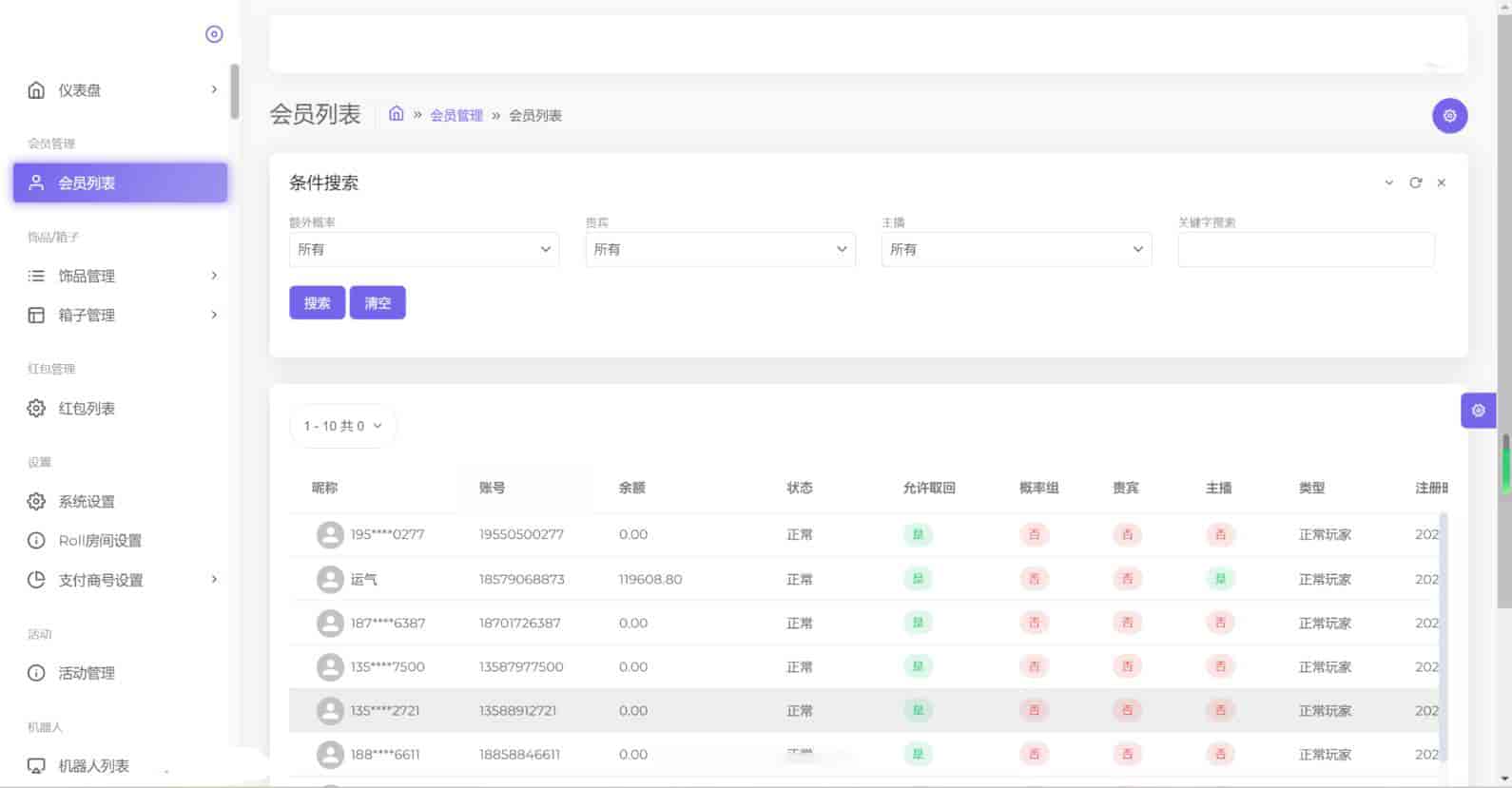Click the 关键字搜索 input field
1512x788 pixels.
coord(1306,249)
